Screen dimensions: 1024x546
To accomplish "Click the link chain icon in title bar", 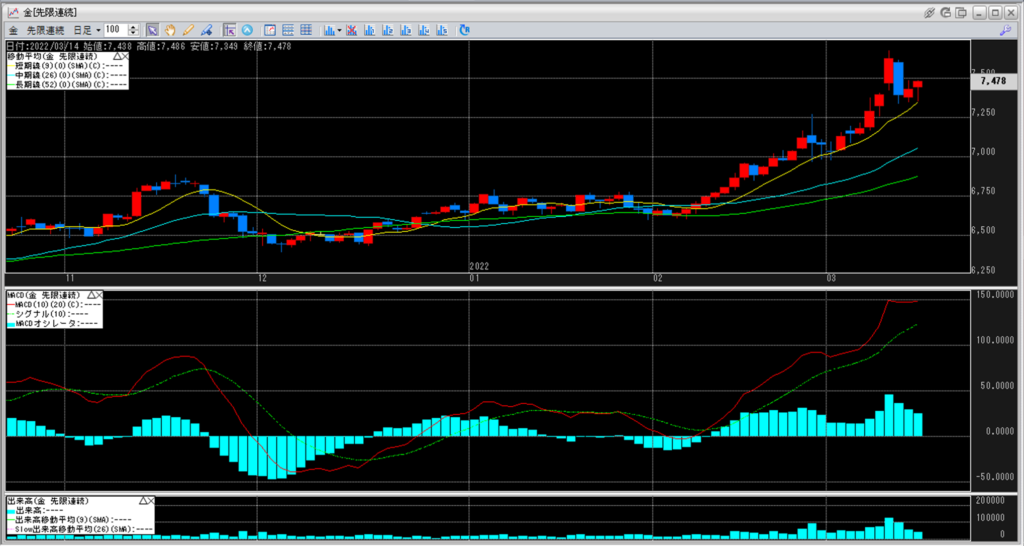I will 929,12.
